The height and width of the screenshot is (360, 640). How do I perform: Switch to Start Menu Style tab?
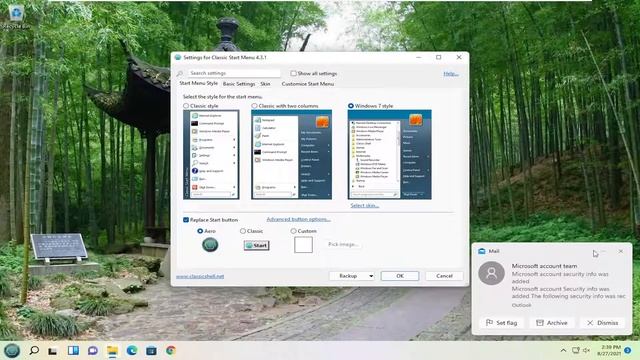click(198, 83)
